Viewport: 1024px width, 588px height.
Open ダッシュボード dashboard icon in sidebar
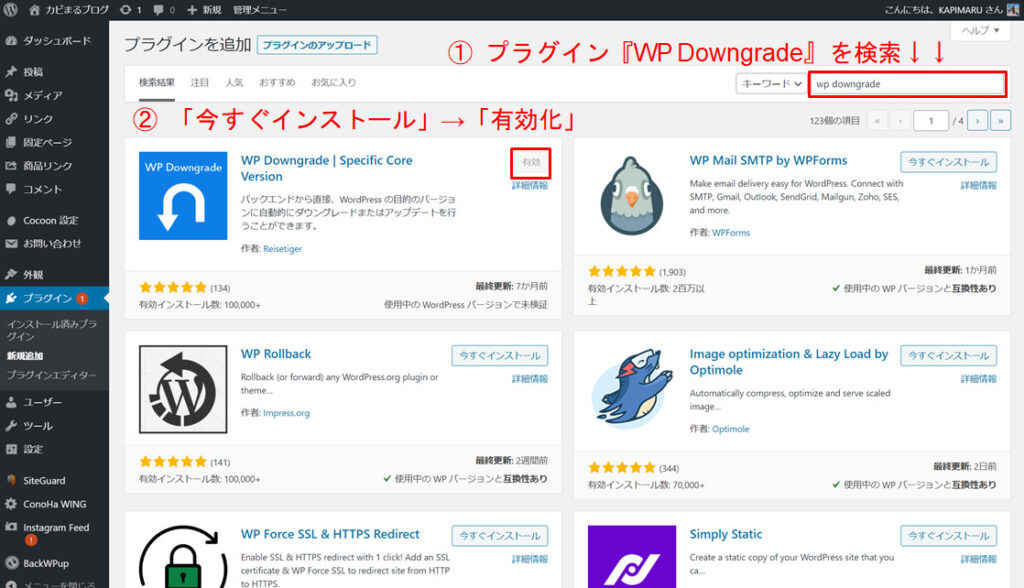coord(11,41)
